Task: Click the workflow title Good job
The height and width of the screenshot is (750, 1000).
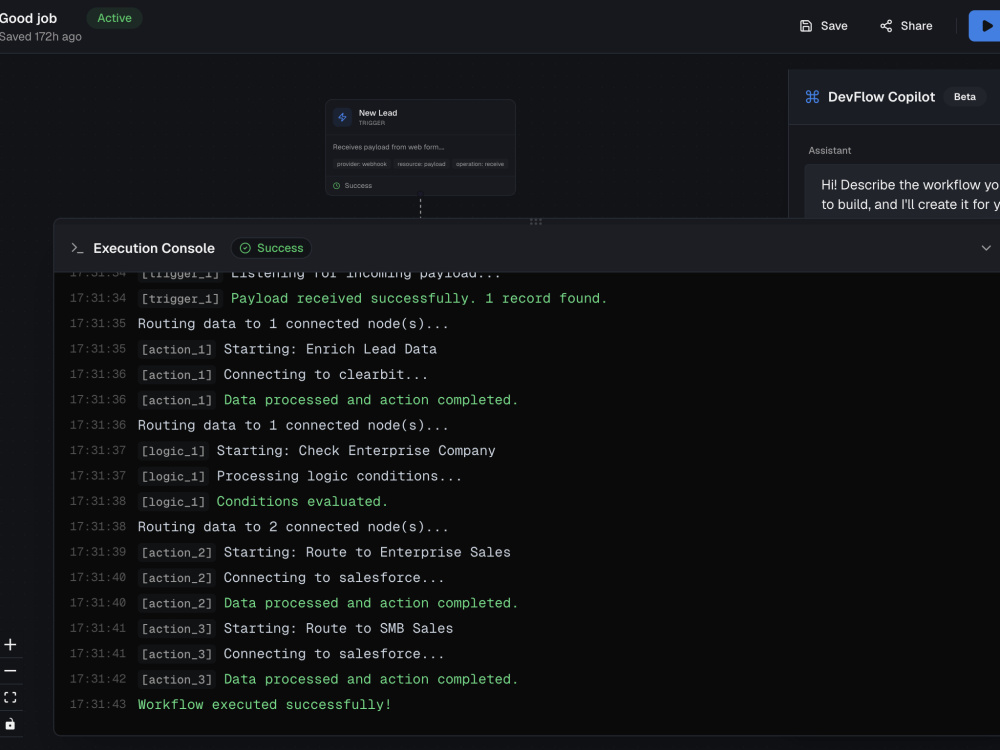Action: pyautogui.click(x=28, y=18)
